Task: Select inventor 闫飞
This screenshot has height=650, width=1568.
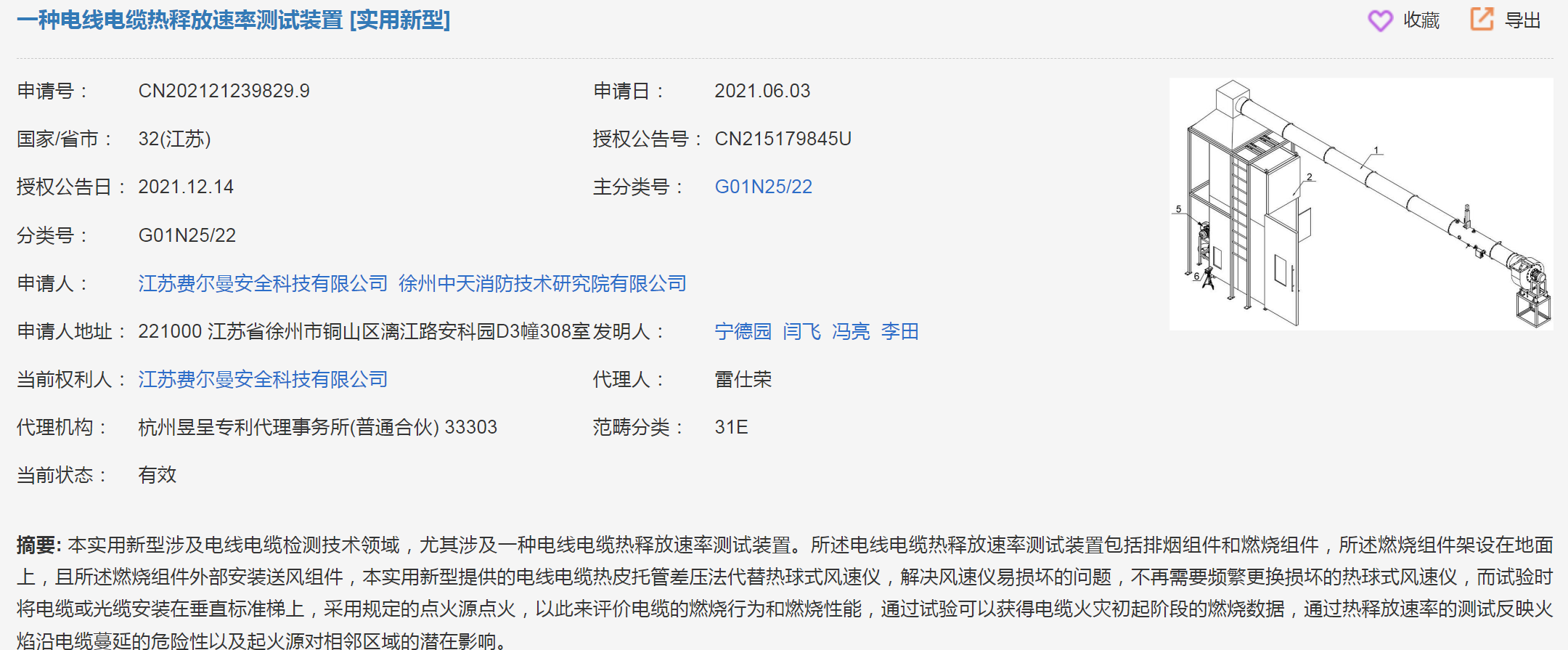Action: [801, 331]
